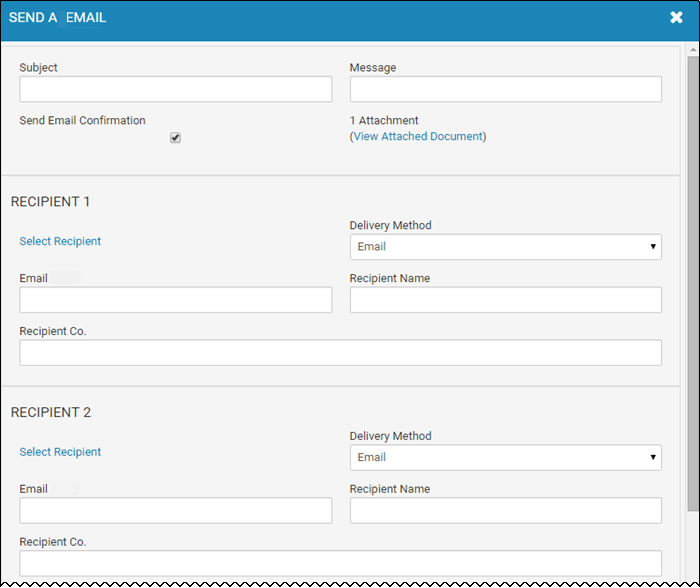700x588 pixels.
Task: Focus the Subject input field
Action: point(175,89)
